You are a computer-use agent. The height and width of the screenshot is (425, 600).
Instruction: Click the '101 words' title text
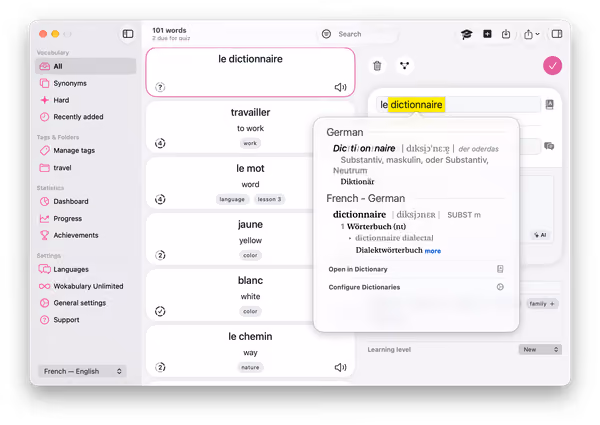169,30
